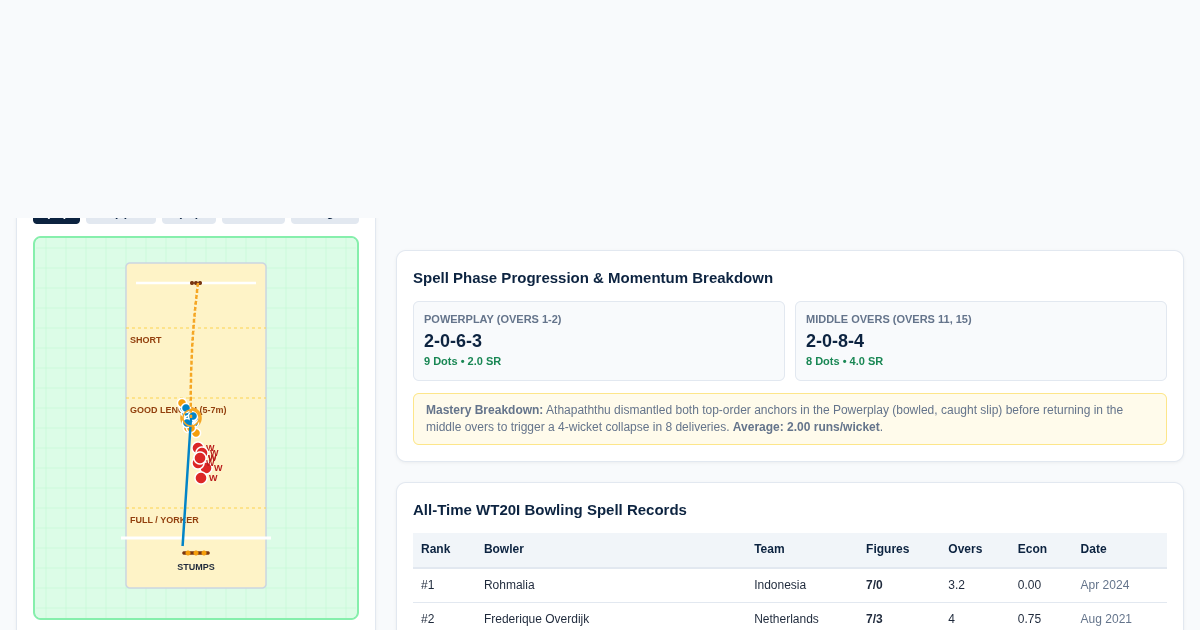Select the 2-0-8-4 middle overs figures

pos(835,341)
